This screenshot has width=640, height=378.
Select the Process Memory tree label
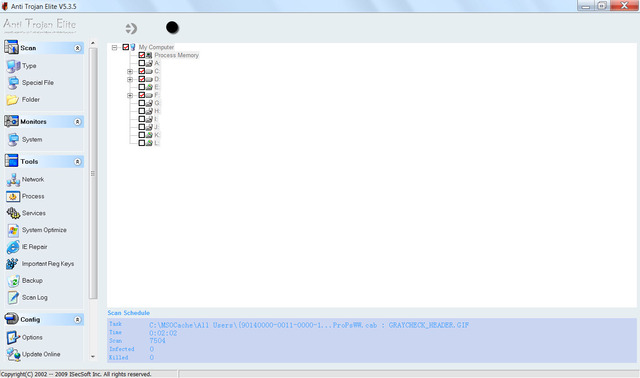tap(176, 55)
